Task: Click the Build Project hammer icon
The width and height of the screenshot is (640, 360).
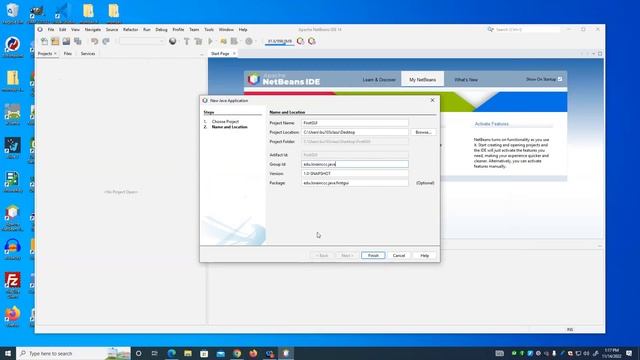Action: (x=187, y=41)
